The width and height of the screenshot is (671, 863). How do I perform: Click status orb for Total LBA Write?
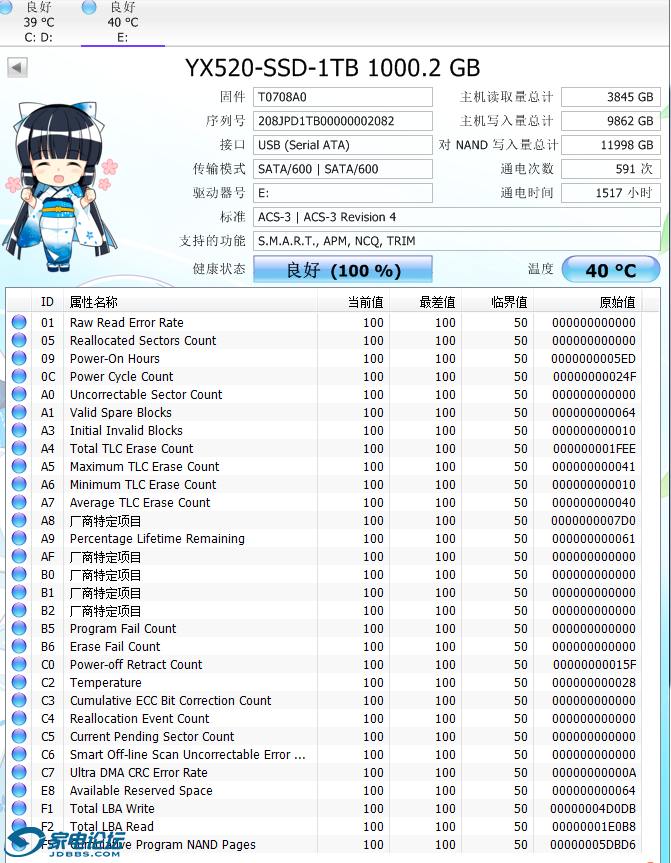click(x=19, y=808)
